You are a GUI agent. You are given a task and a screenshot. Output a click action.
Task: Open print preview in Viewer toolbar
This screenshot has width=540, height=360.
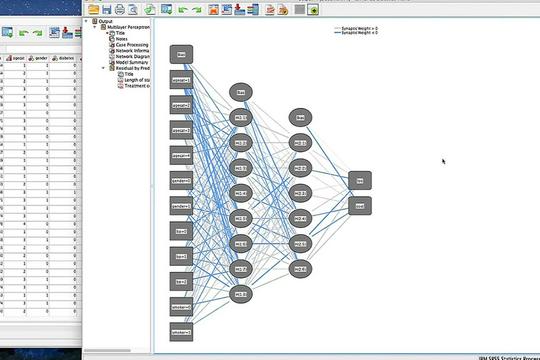pos(133,10)
